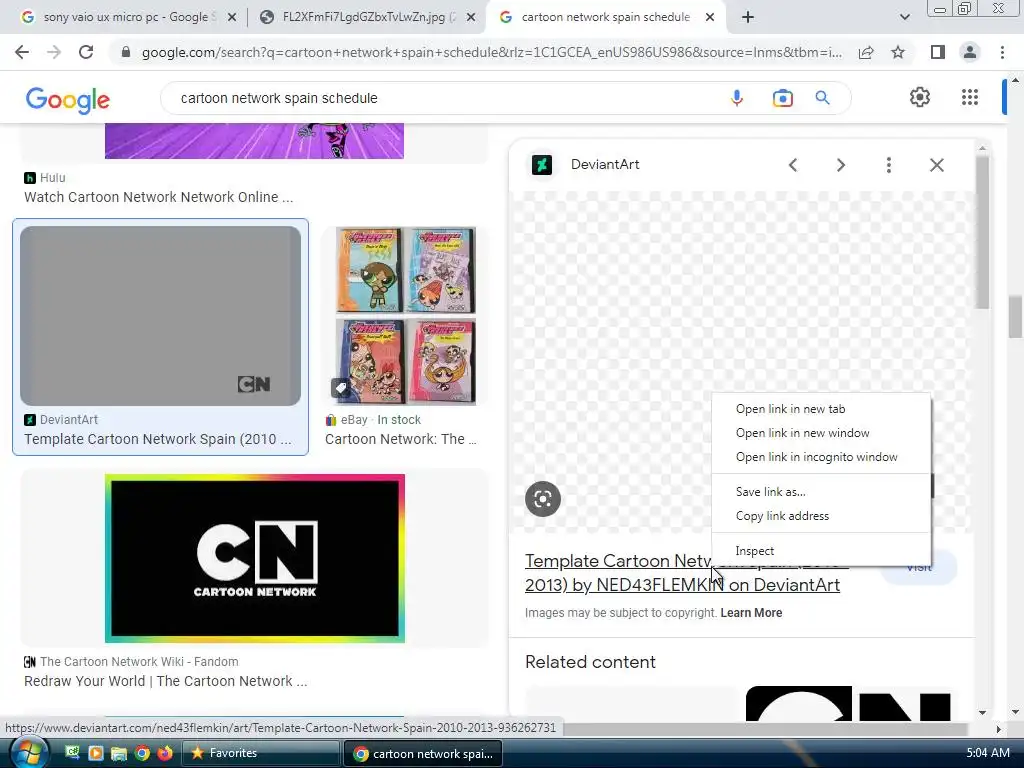The width and height of the screenshot is (1024, 768).
Task: Click the browser forward arrow
Action: pos(54,52)
